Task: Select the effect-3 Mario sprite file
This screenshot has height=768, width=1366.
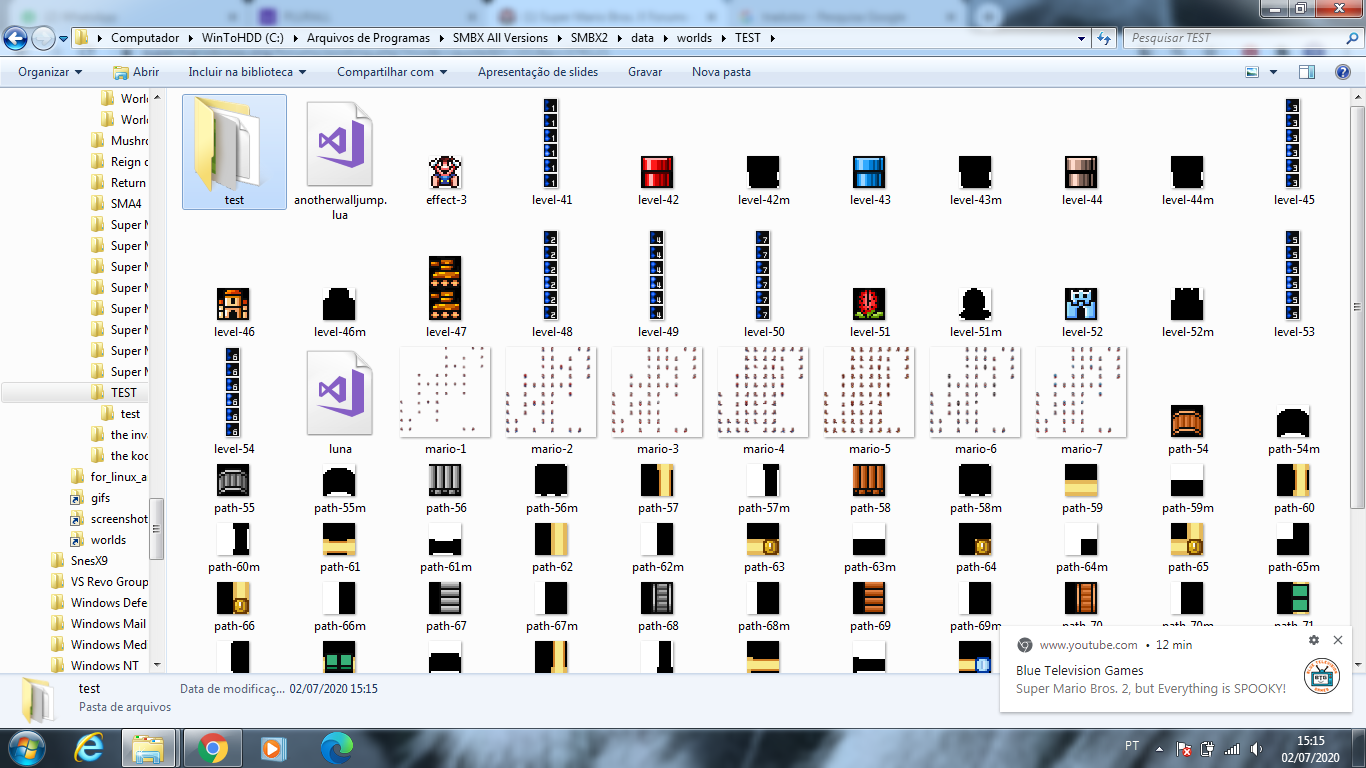Action: click(x=446, y=172)
